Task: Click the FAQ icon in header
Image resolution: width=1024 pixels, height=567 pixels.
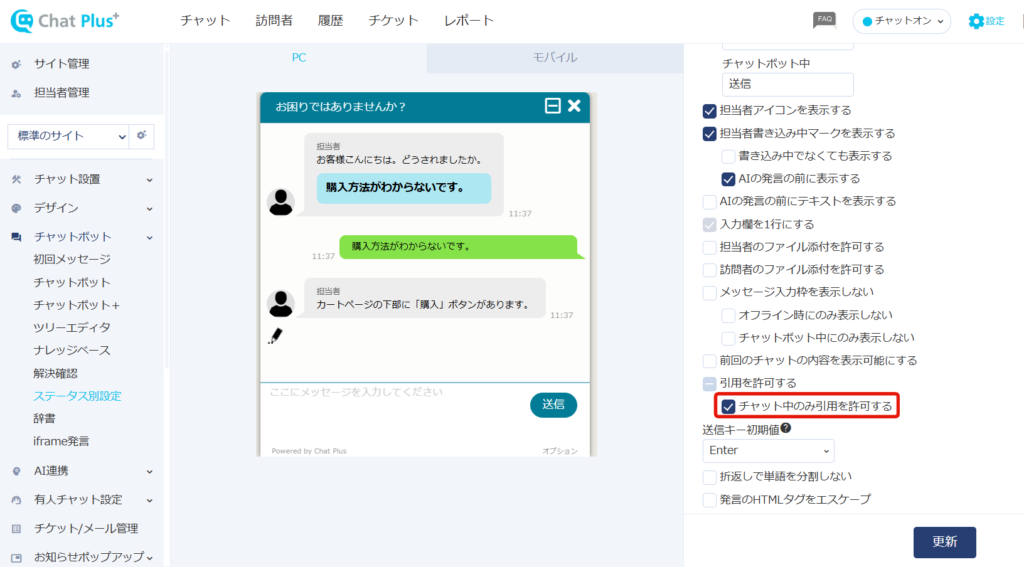Action: (x=824, y=20)
